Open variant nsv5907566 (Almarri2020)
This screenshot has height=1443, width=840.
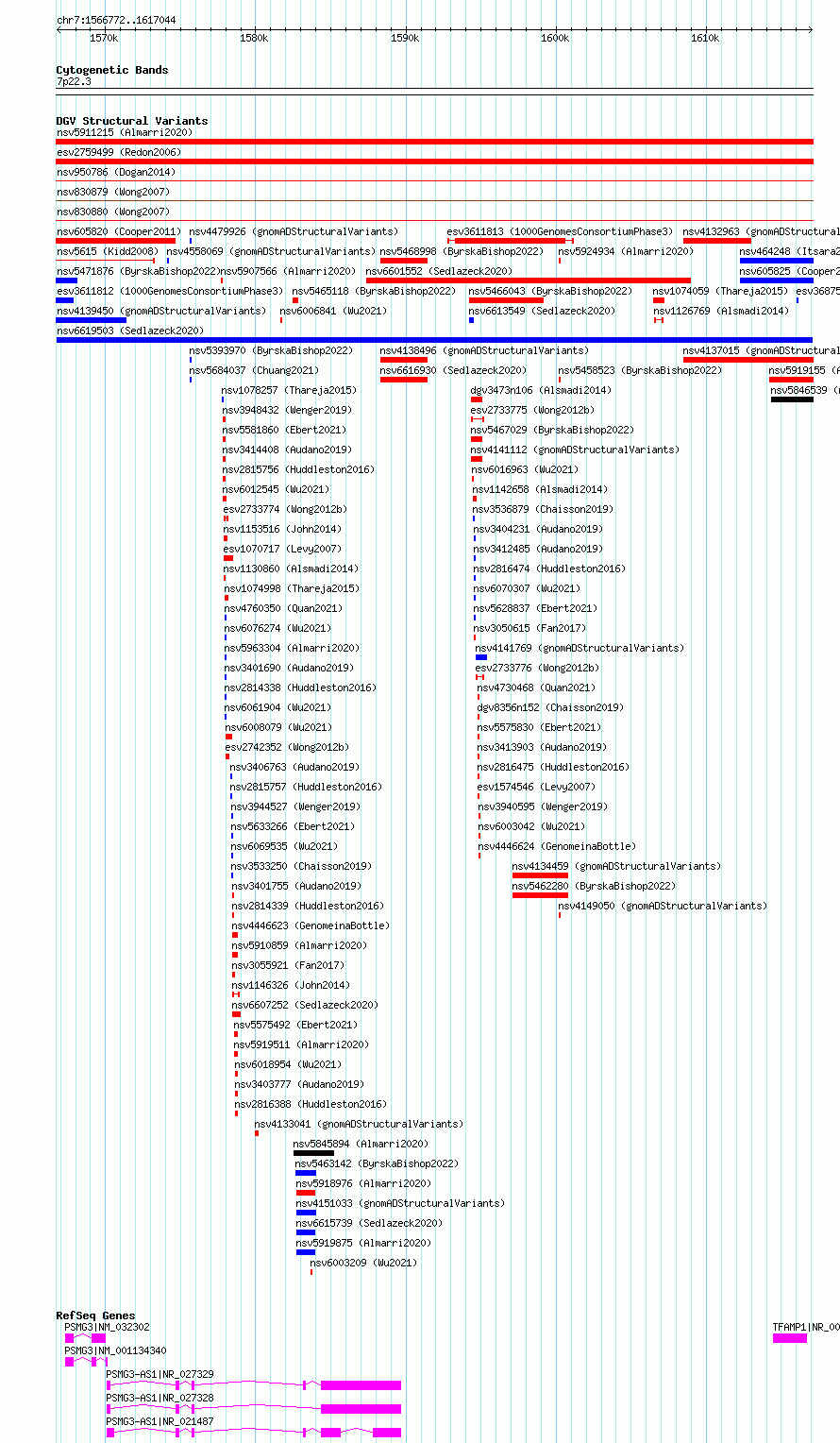(288, 271)
